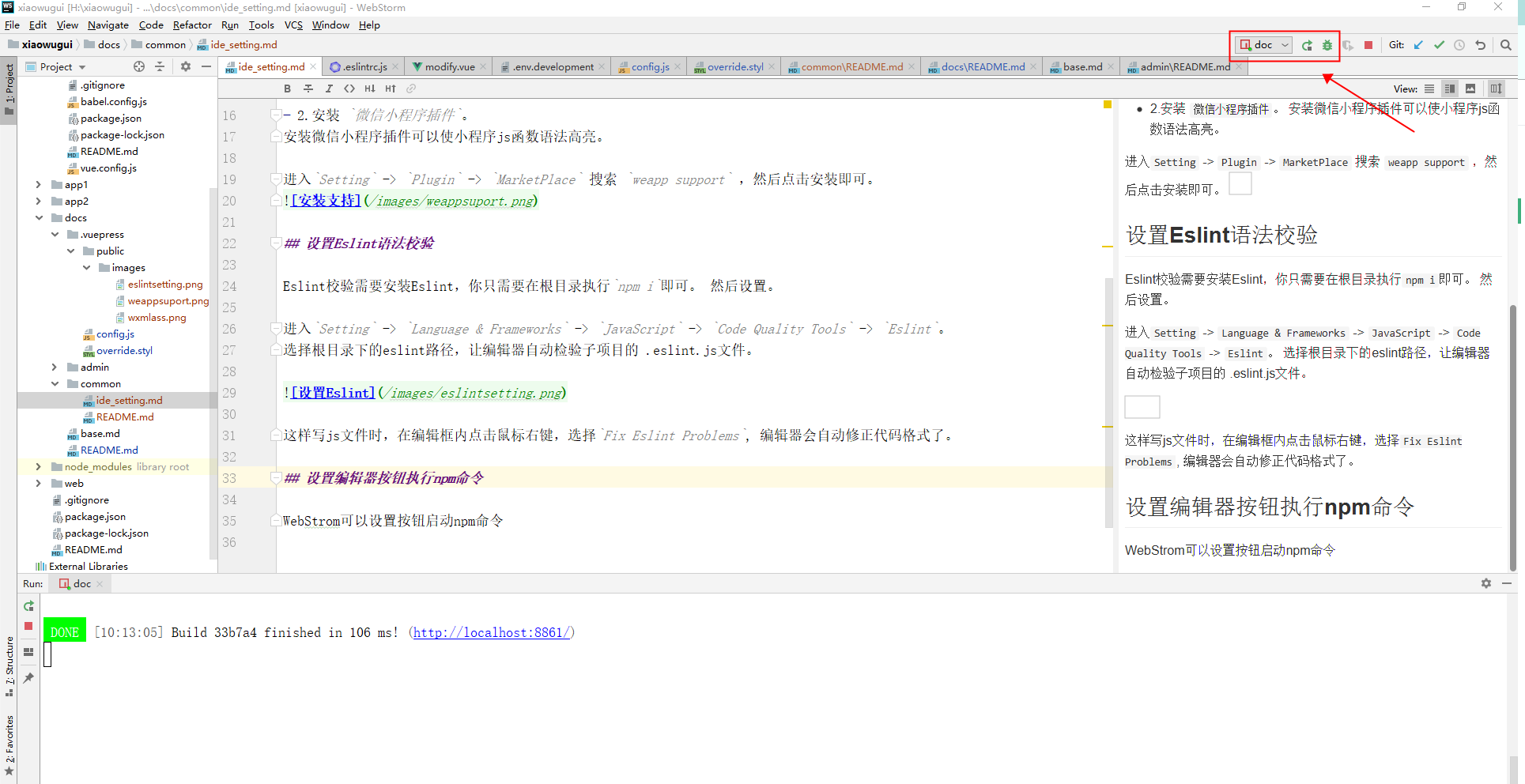Rerun doc in Run panel sidebar
Viewport: 1525px width, 784px height.
pos(28,606)
